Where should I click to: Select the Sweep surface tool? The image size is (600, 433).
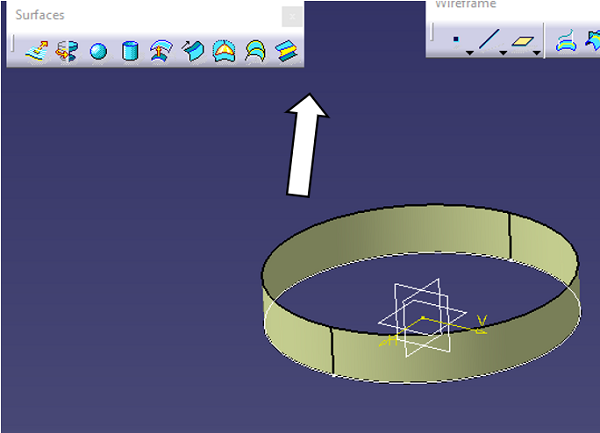tap(193, 50)
